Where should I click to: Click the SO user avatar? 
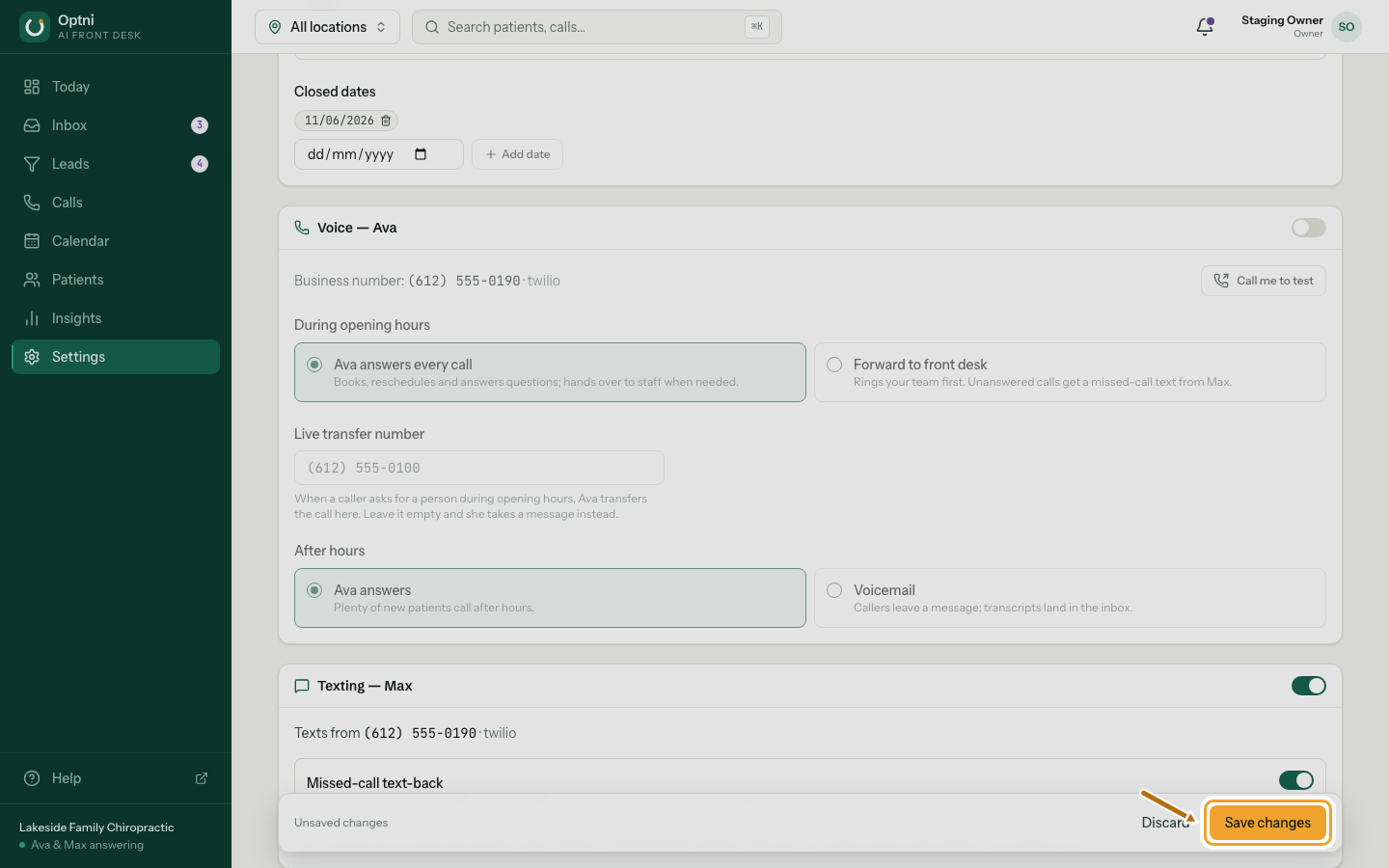(1347, 27)
